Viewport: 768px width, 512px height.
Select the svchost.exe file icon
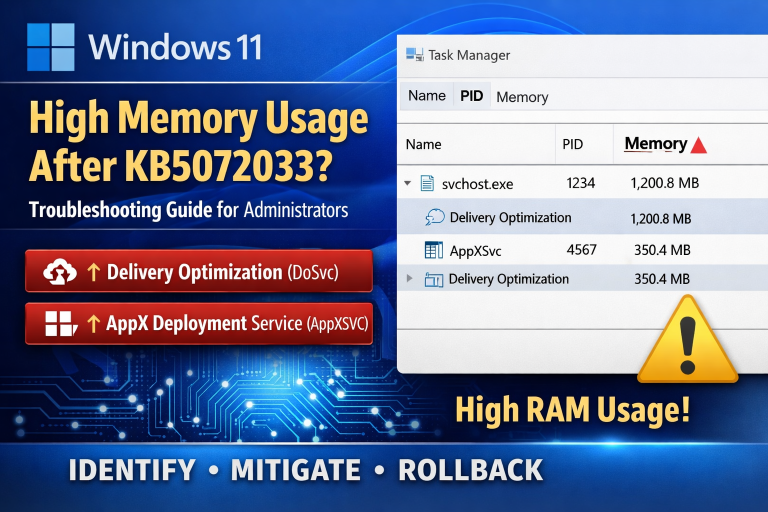pyautogui.click(x=427, y=183)
